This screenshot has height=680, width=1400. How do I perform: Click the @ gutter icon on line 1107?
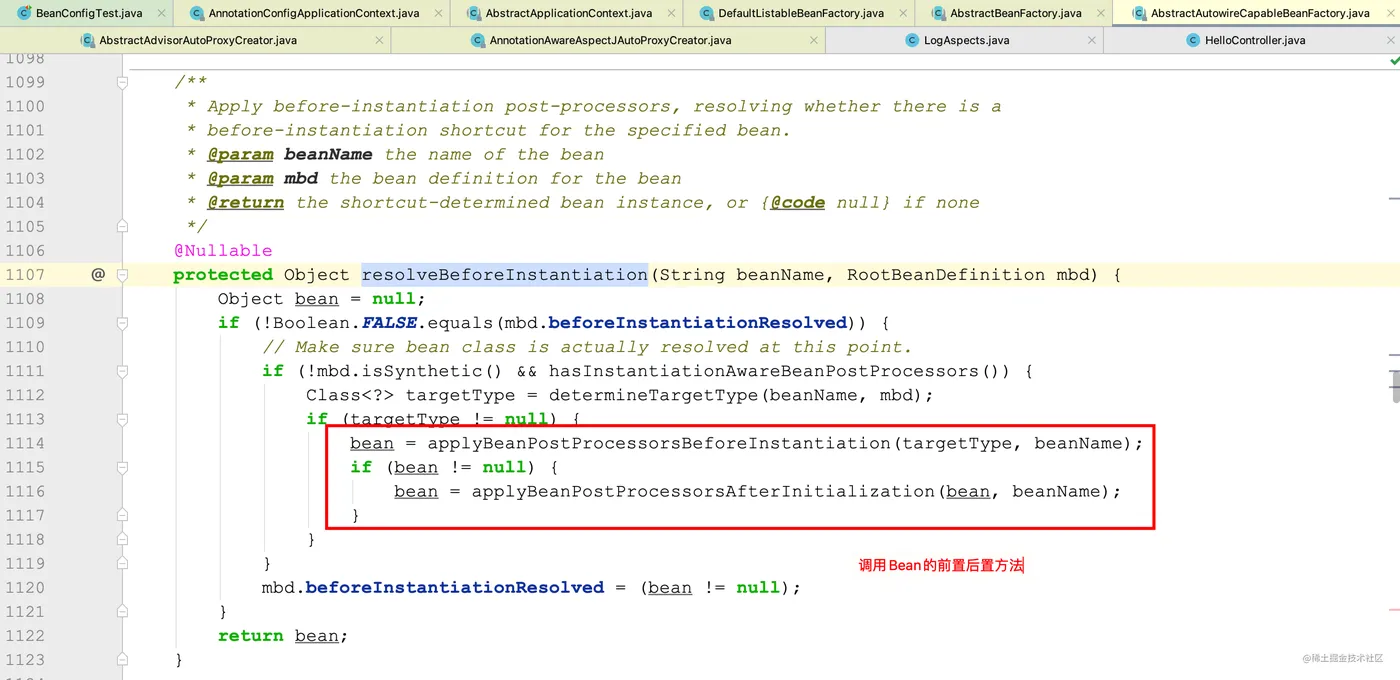point(98,274)
